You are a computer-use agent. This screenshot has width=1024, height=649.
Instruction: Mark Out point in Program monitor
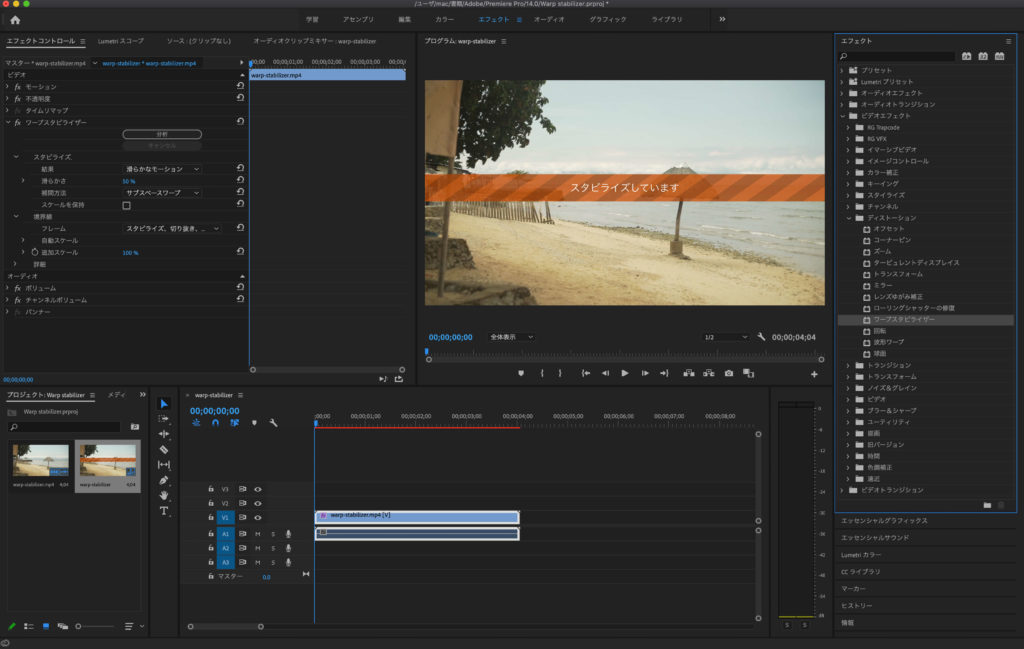coord(560,373)
